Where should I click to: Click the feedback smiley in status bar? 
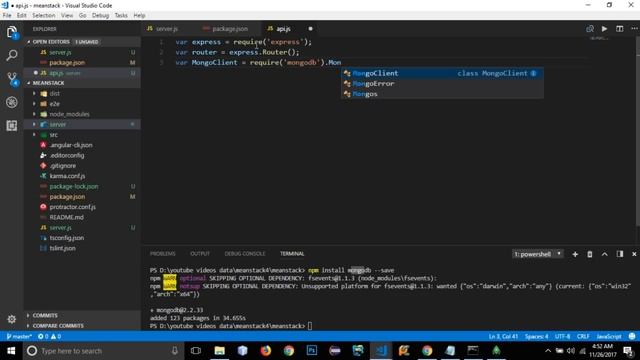(x=632, y=336)
